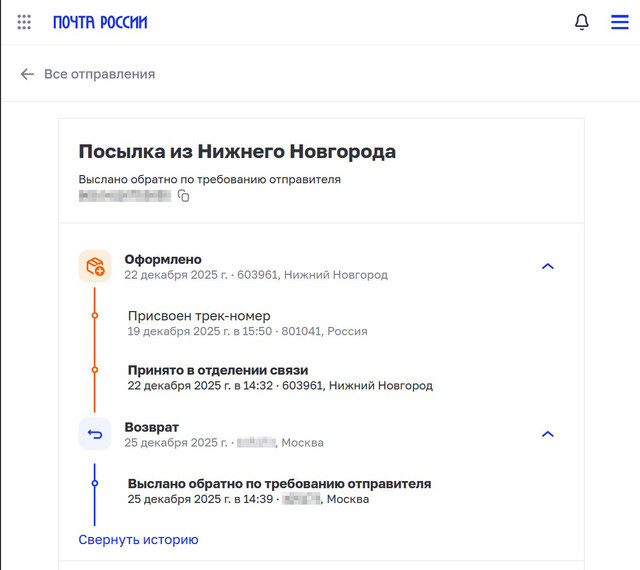Click the Посылка из Нижнего Новгорода title
This screenshot has width=640, height=570.
coord(237,152)
